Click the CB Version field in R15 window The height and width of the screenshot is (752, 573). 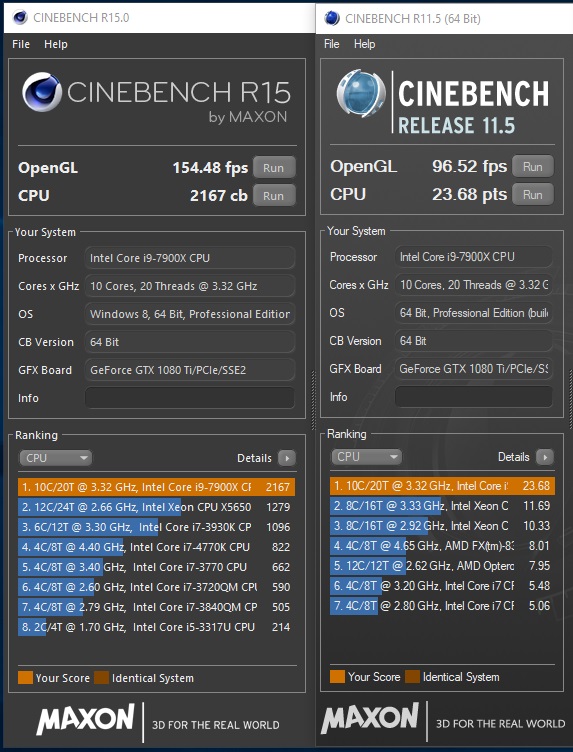click(190, 342)
